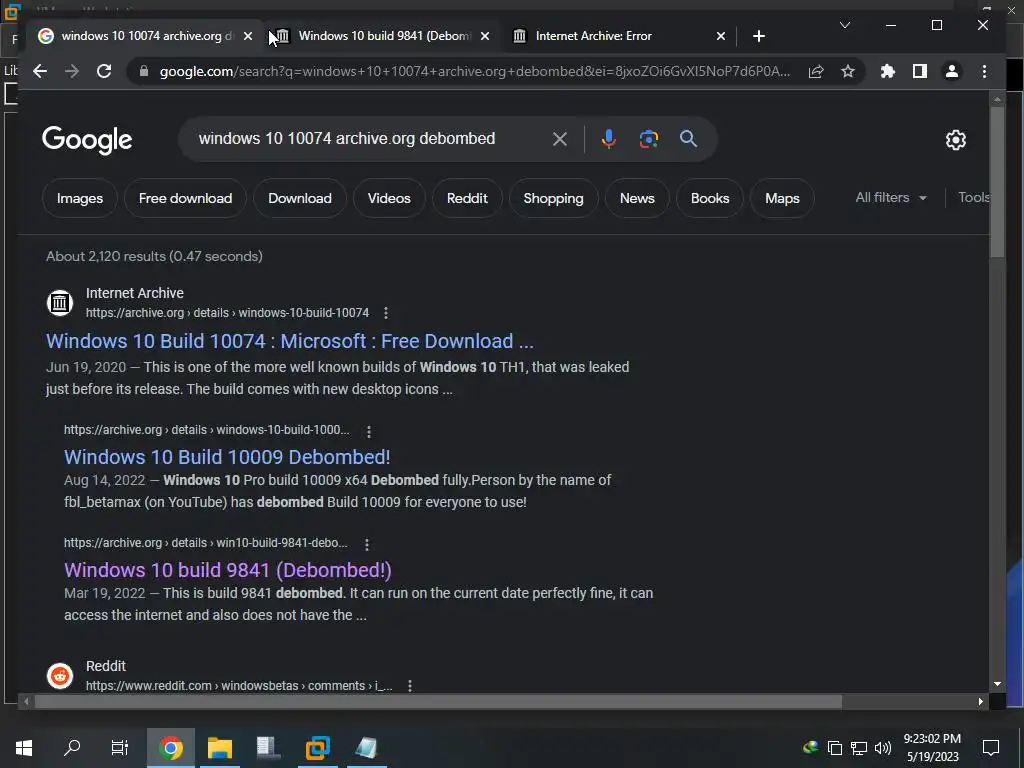Open a new tab with plus button
The image size is (1024, 768).
[x=758, y=36]
